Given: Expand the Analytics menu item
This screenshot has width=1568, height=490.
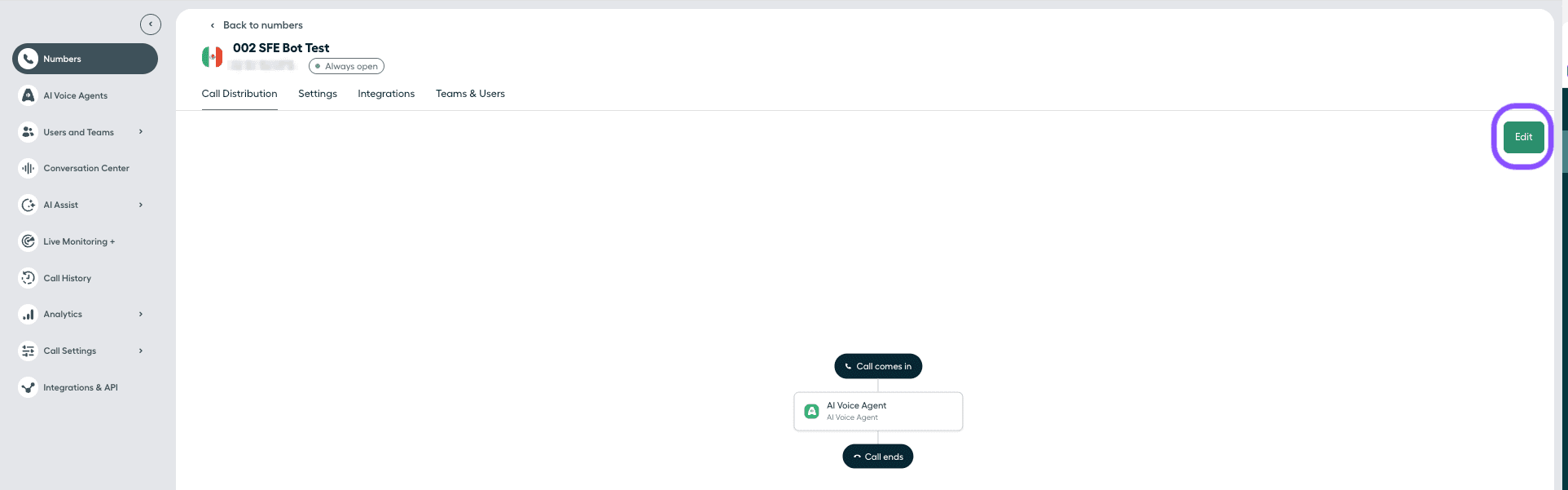Looking at the screenshot, I should [140, 314].
